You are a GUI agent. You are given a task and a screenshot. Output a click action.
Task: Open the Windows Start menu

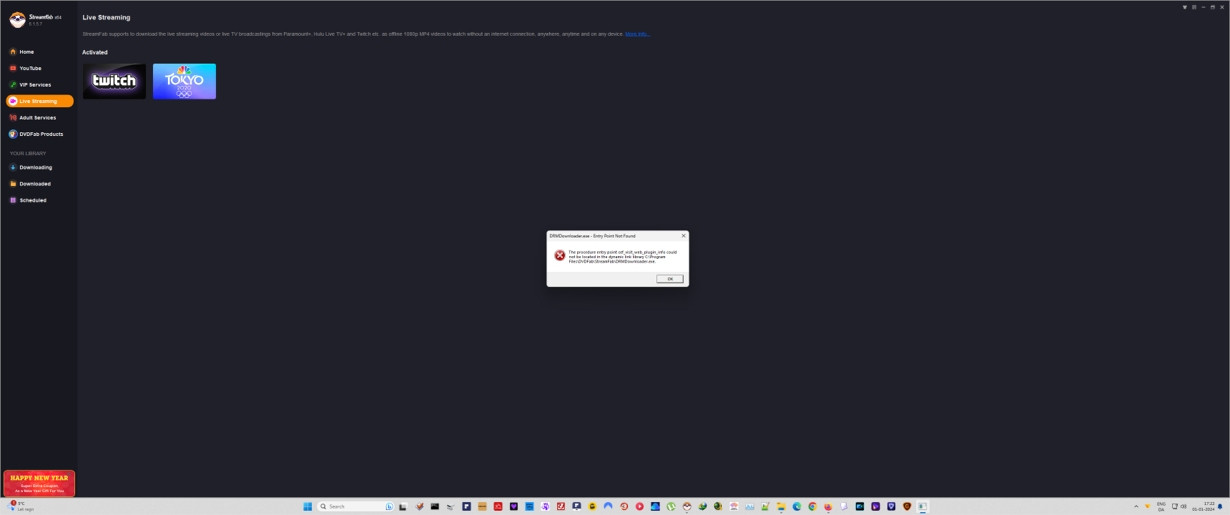(x=307, y=506)
